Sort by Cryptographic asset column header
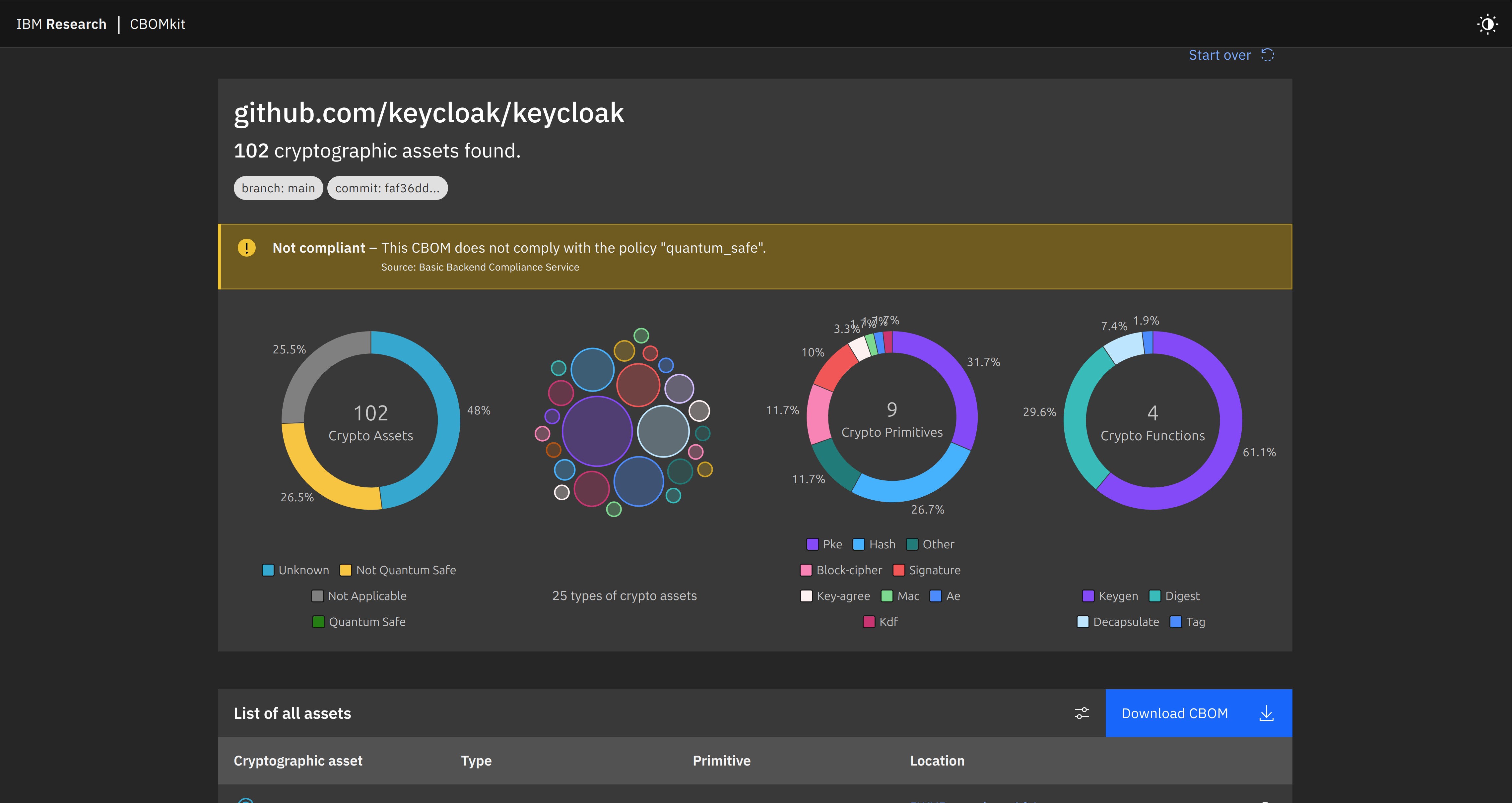1512x803 pixels. pyautogui.click(x=297, y=761)
